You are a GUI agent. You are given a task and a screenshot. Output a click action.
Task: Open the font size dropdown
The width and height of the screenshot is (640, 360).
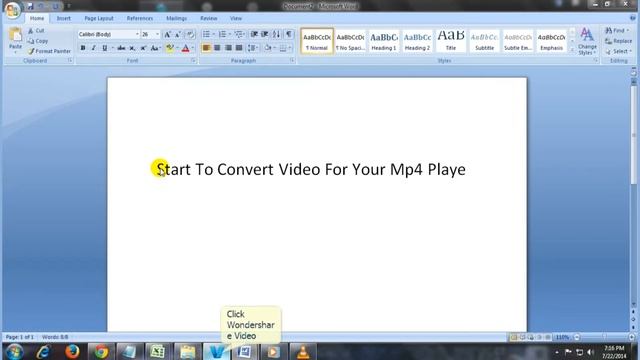click(x=158, y=34)
